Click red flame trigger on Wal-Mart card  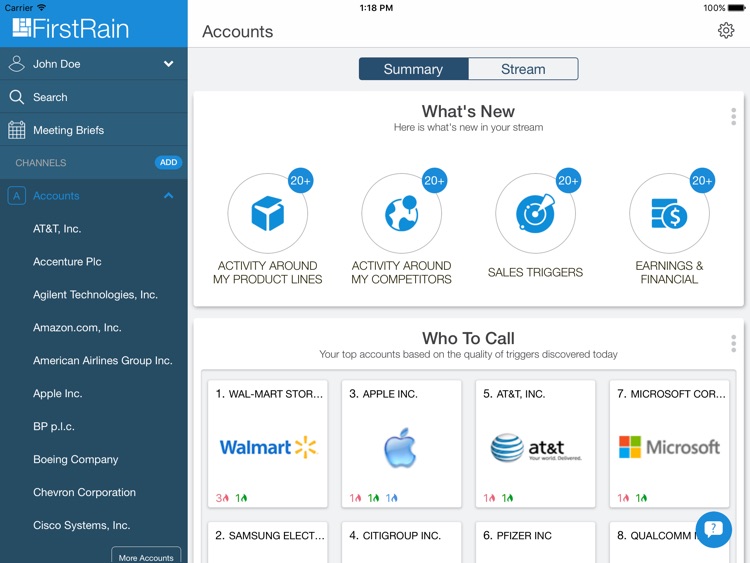pyautogui.click(x=222, y=498)
